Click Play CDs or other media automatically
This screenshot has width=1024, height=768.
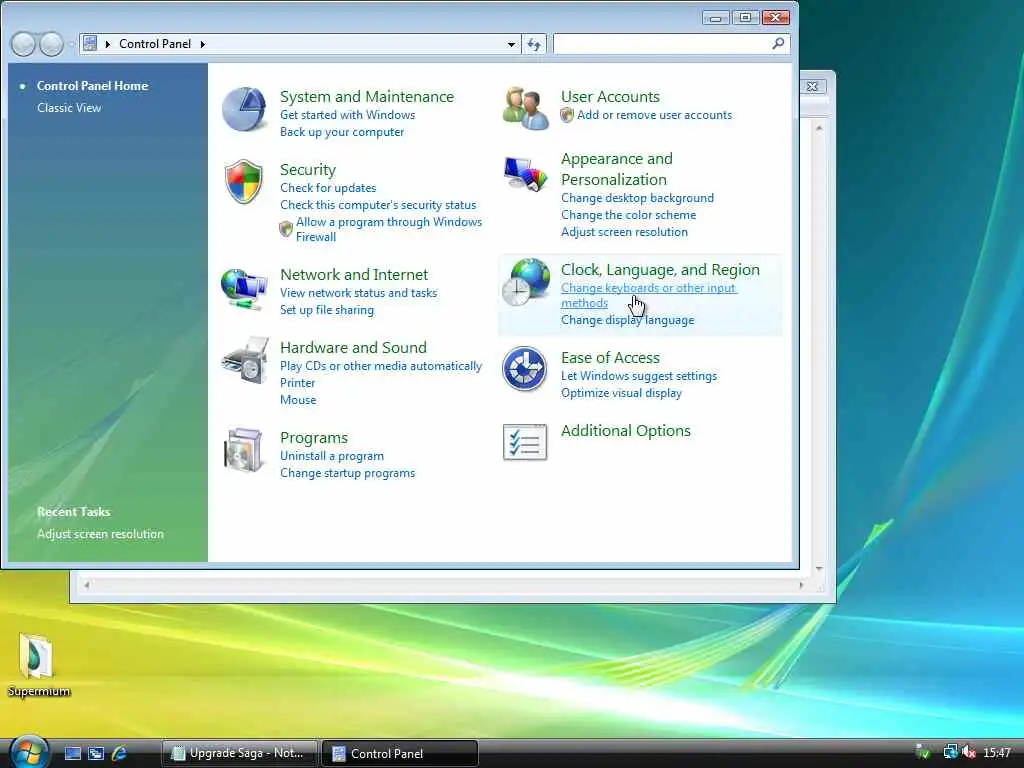tap(381, 366)
